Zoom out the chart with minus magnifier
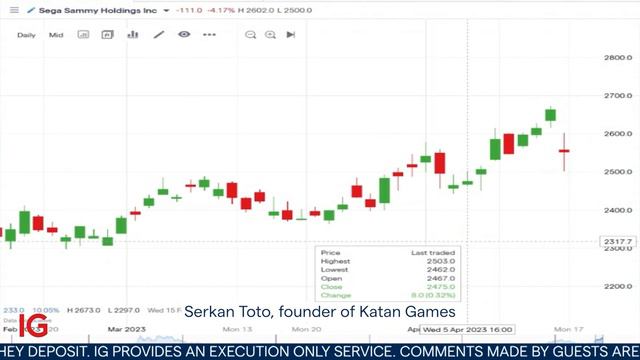 250,35
